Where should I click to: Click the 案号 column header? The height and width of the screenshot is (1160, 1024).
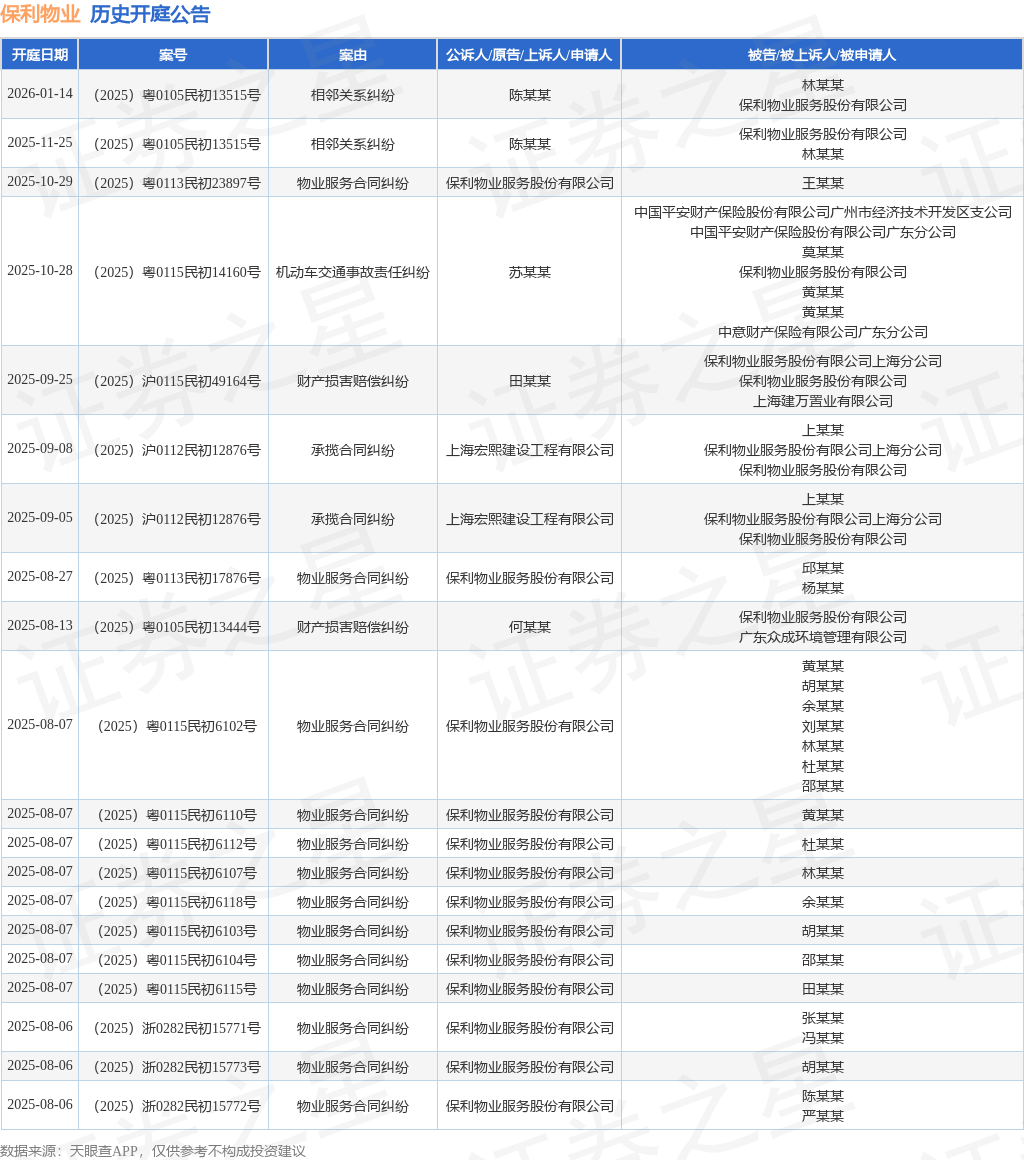[173, 55]
